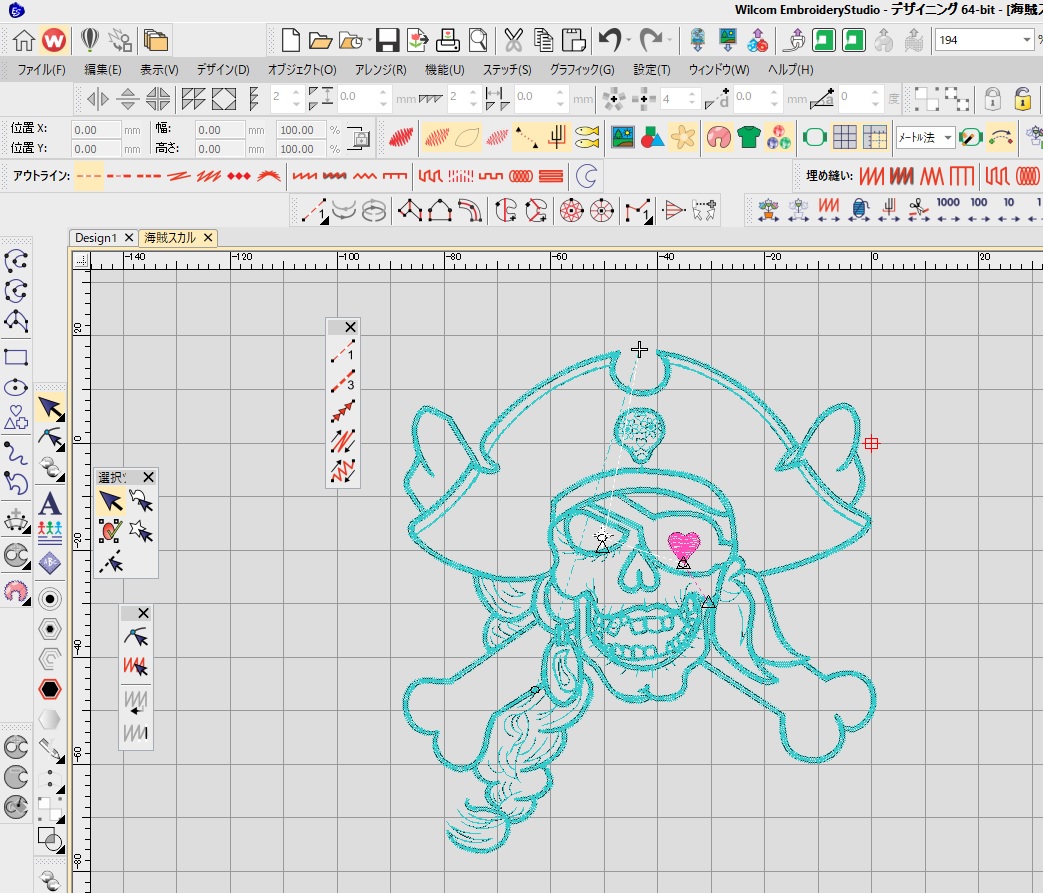Close the reshape floating toolbar

pos(143,613)
